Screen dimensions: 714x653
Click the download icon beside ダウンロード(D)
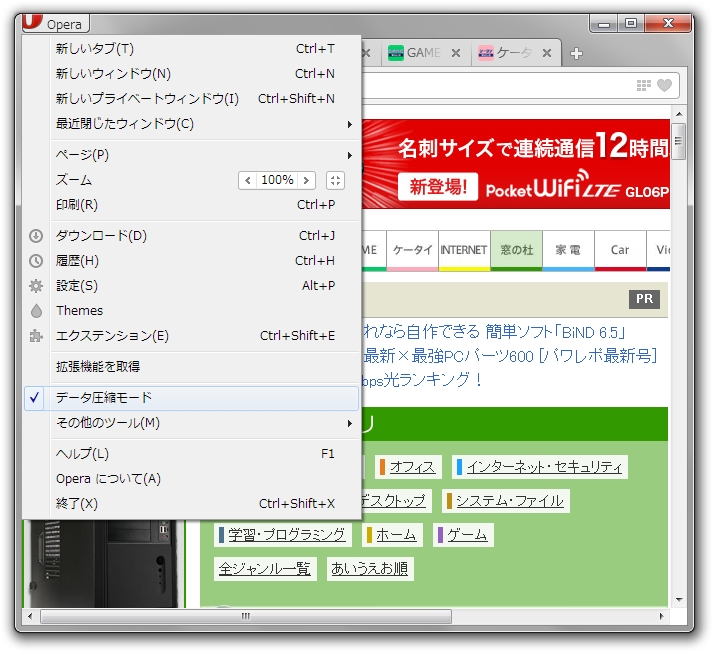pos(36,236)
